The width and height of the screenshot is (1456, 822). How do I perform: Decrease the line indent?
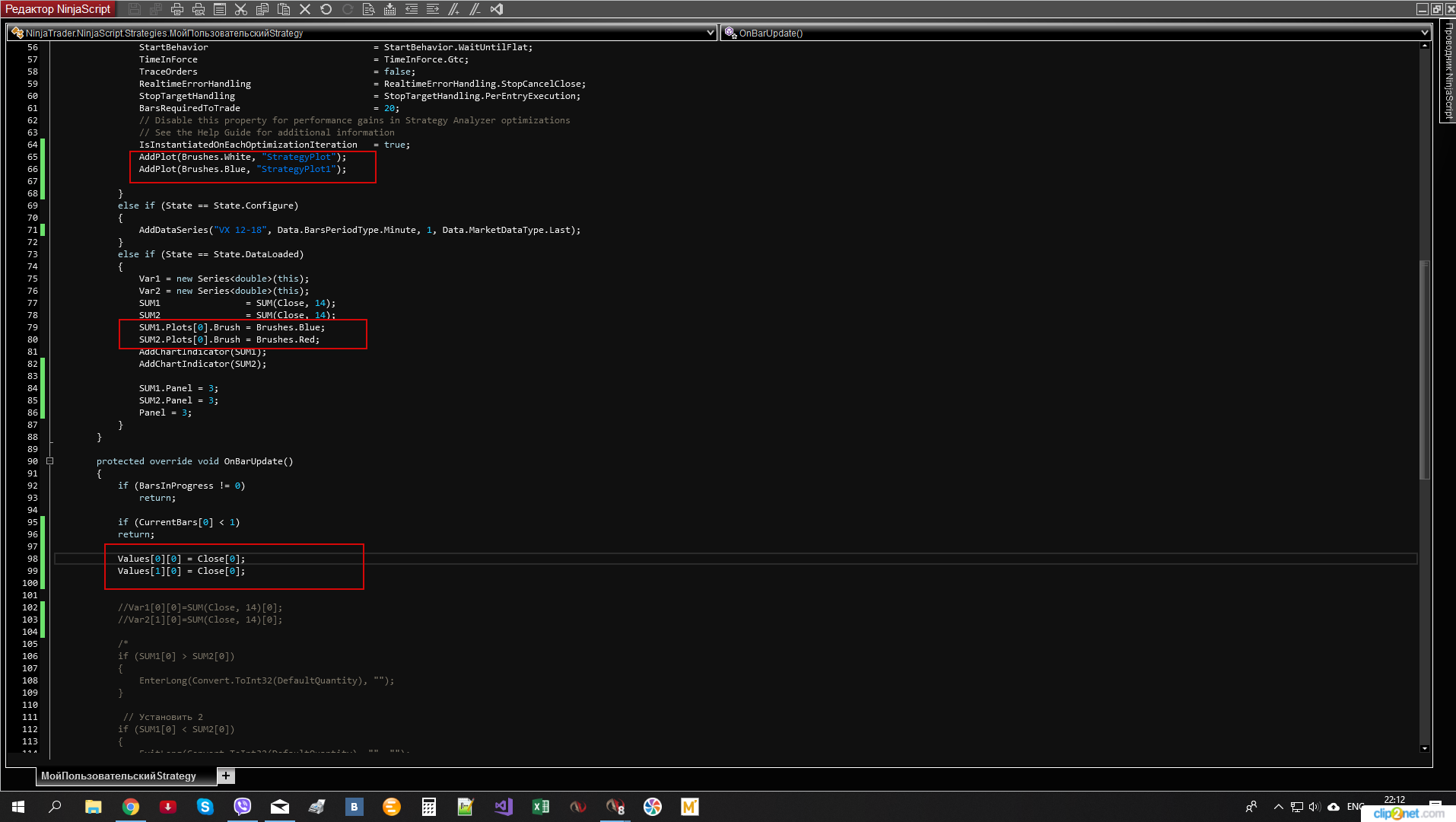click(x=412, y=9)
